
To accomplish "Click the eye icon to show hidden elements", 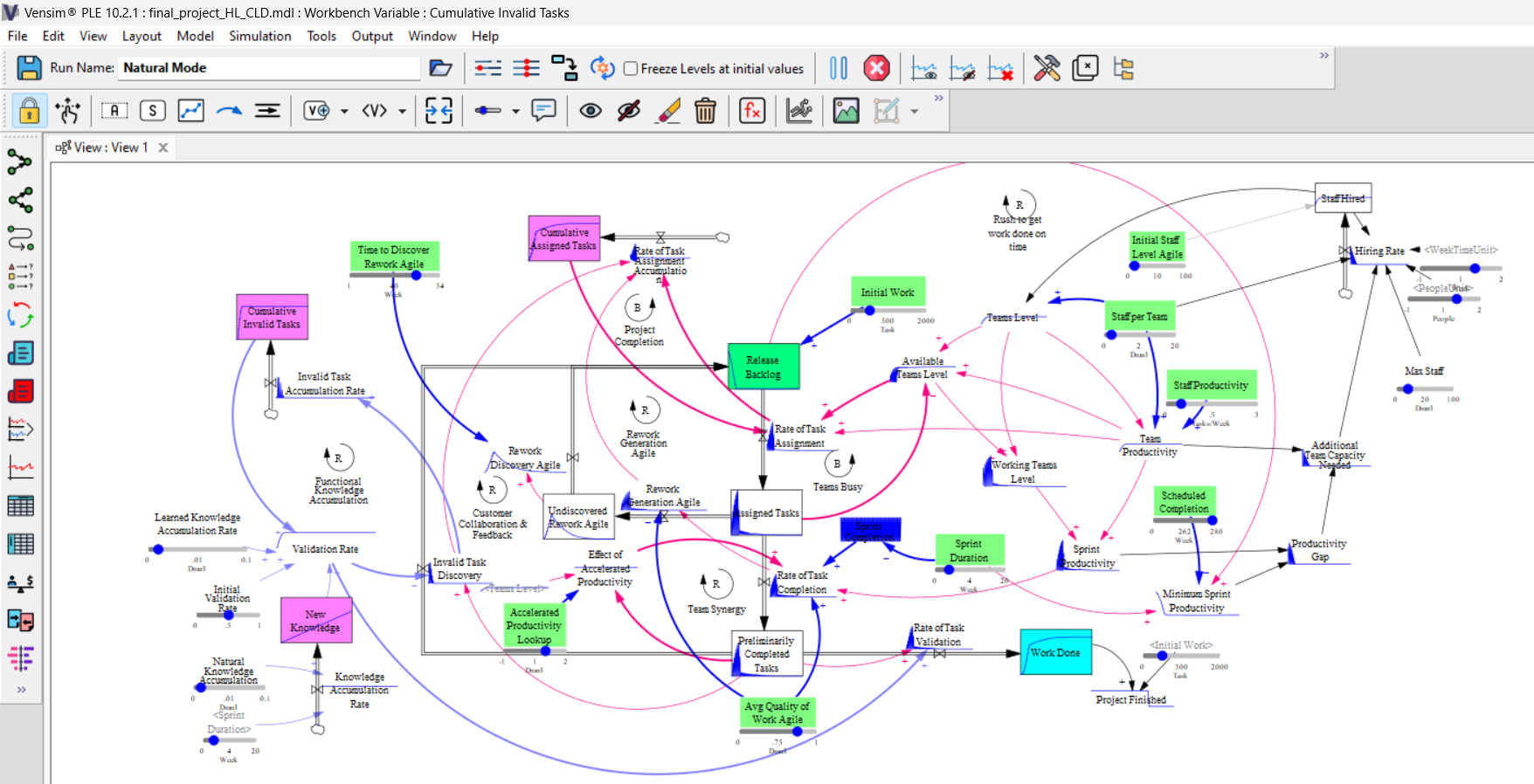I will point(591,111).
